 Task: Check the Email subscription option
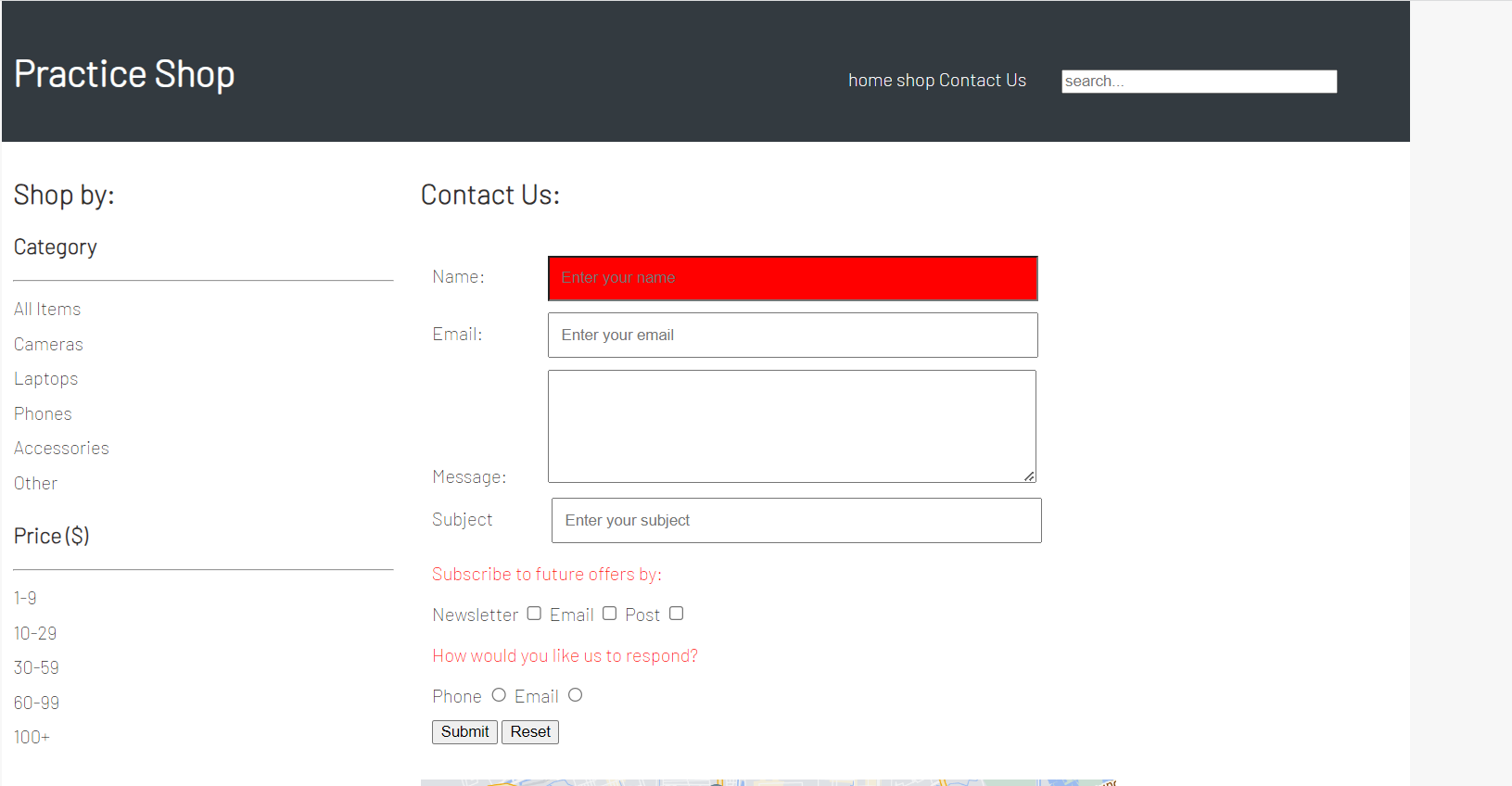(610, 614)
